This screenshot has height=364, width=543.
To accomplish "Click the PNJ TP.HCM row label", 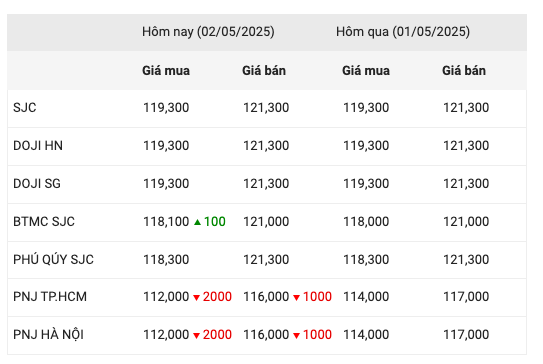I will point(50,296).
